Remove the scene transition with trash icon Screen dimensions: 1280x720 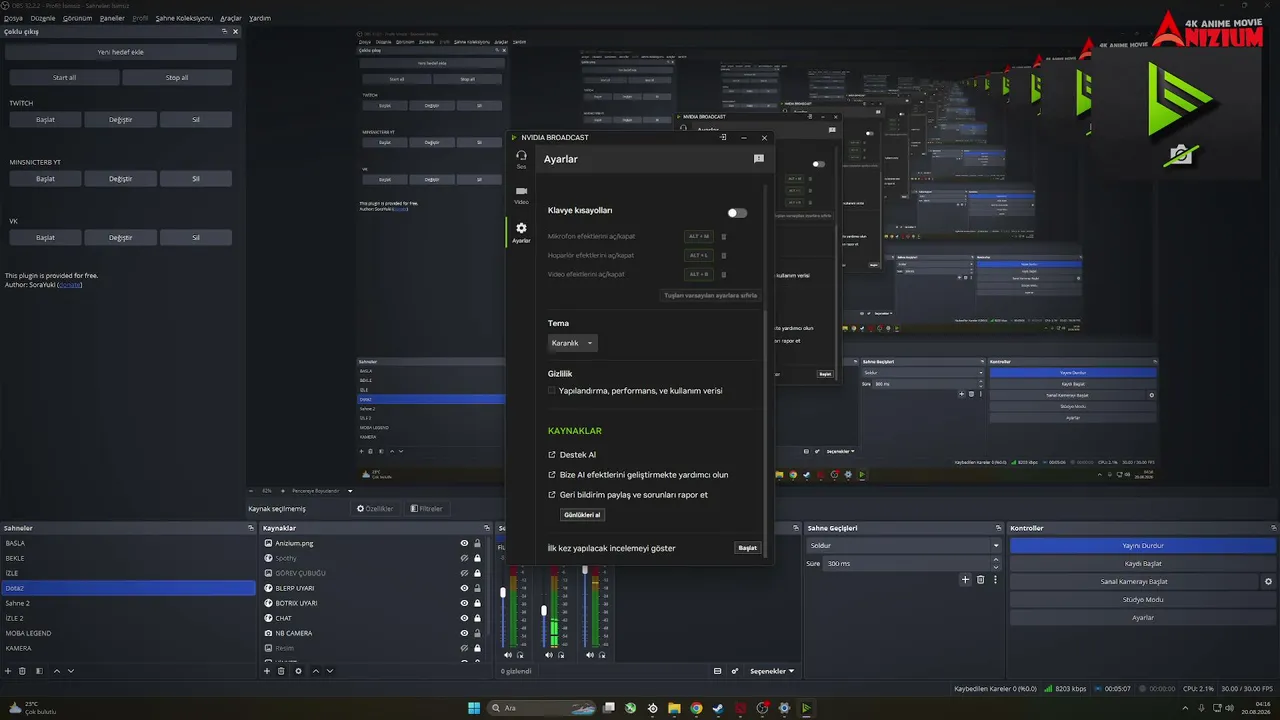pos(980,580)
